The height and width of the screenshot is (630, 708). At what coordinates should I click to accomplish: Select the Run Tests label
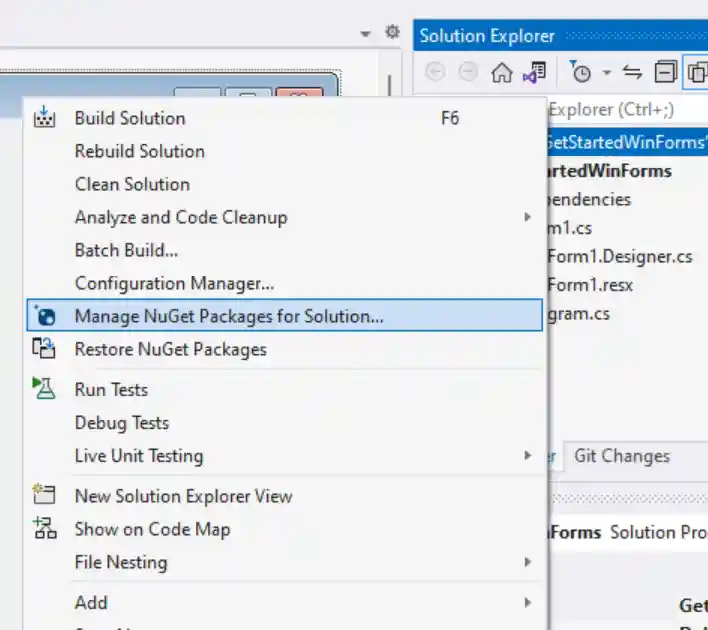tap(112, 390)
